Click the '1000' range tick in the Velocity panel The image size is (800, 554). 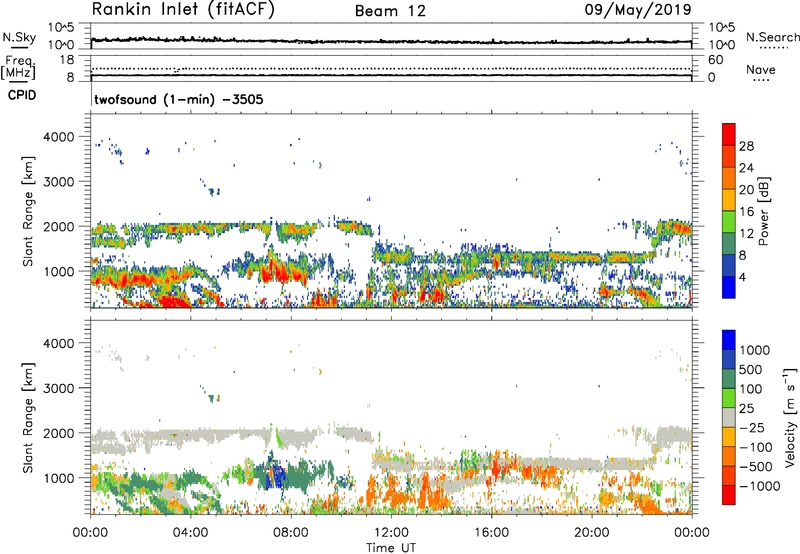[59, 478]
